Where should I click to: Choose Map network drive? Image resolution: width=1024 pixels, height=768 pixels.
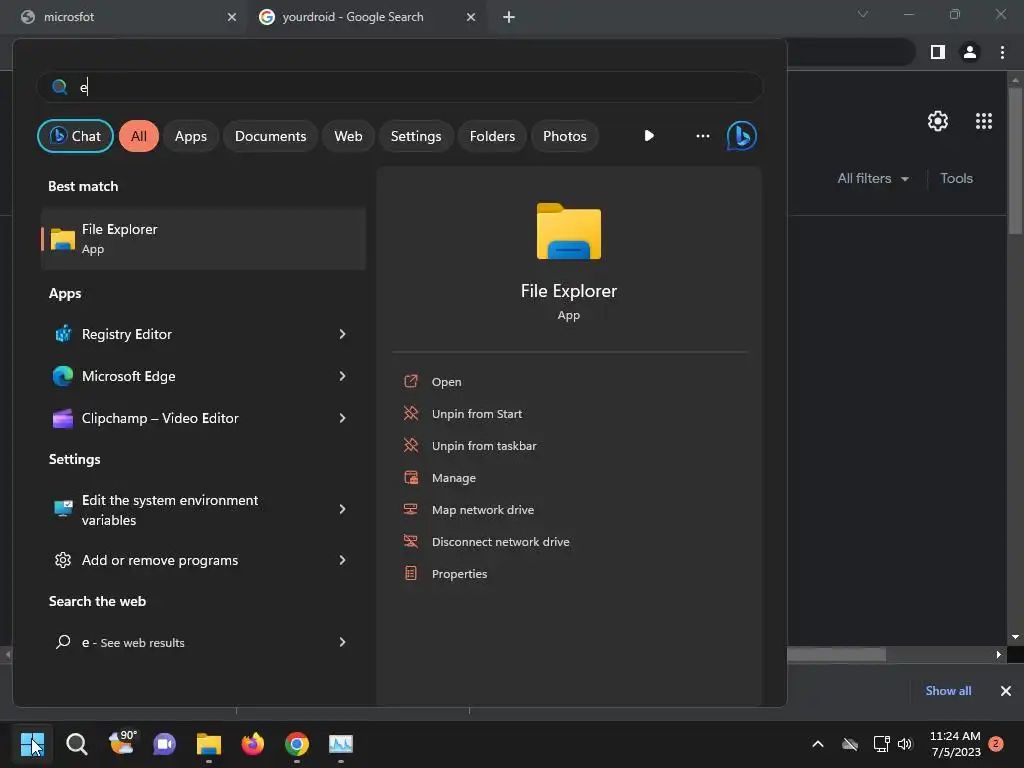pos(483,510)
